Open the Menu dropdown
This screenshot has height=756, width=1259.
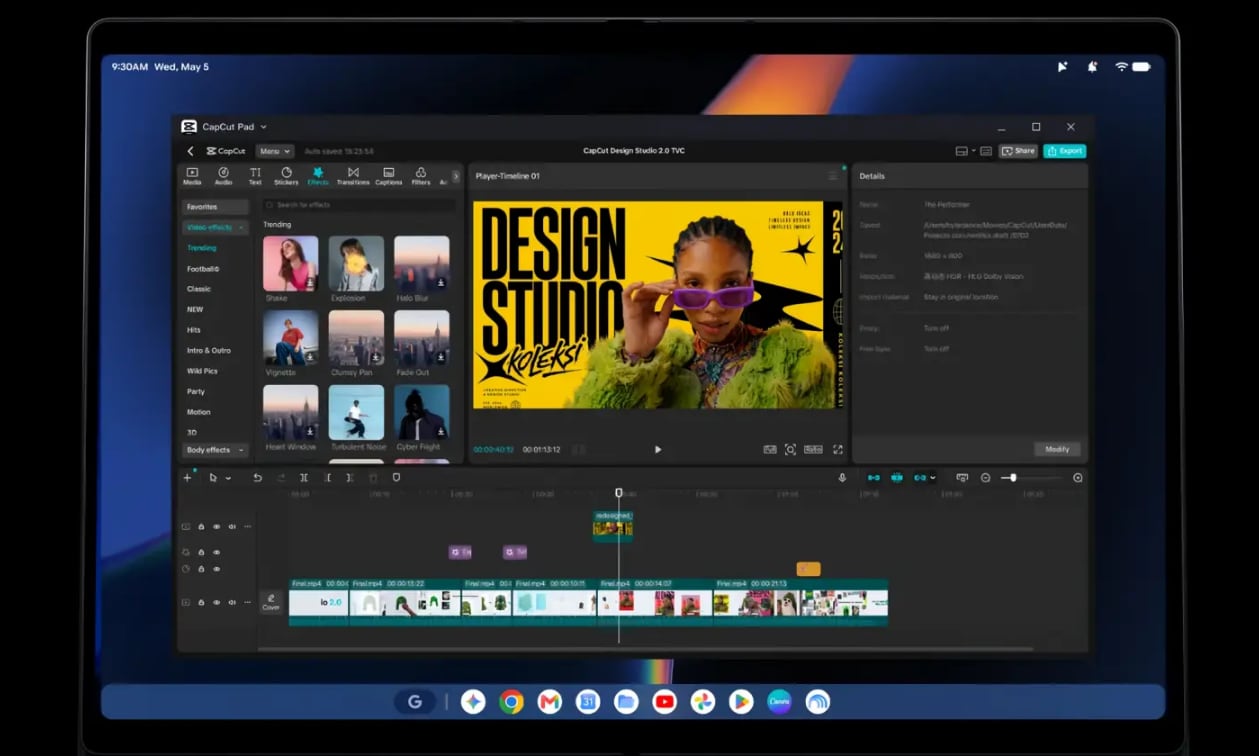pos(274,151)
